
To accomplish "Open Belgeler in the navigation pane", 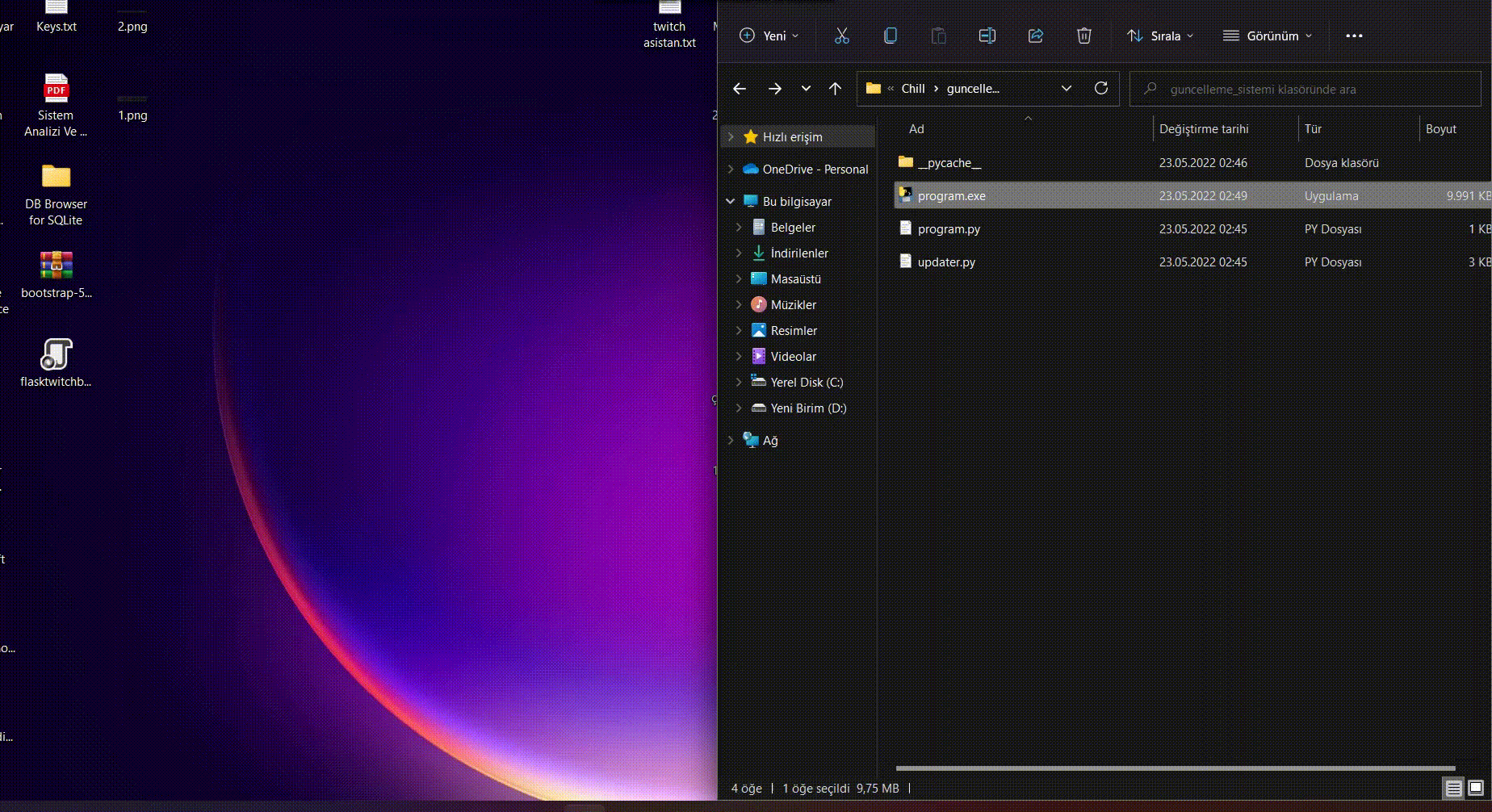I will 793,228.
